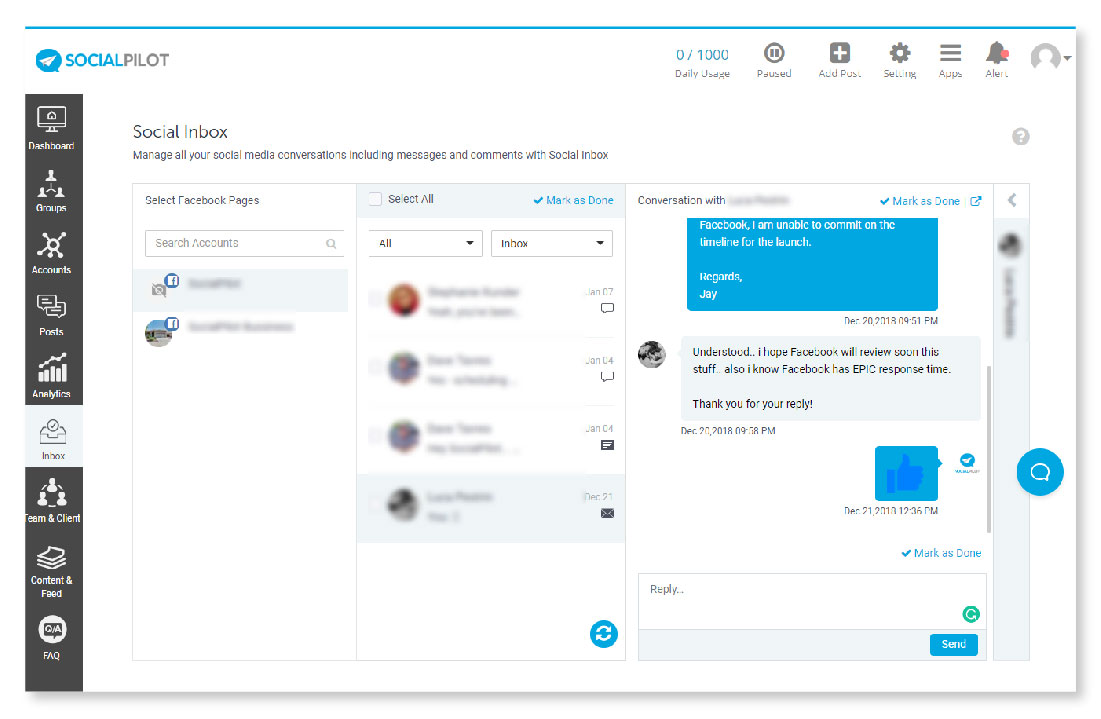The image size is (1101, 719).
Task: Open the Dashboard from the sidebar
Action: coord(51,128)
